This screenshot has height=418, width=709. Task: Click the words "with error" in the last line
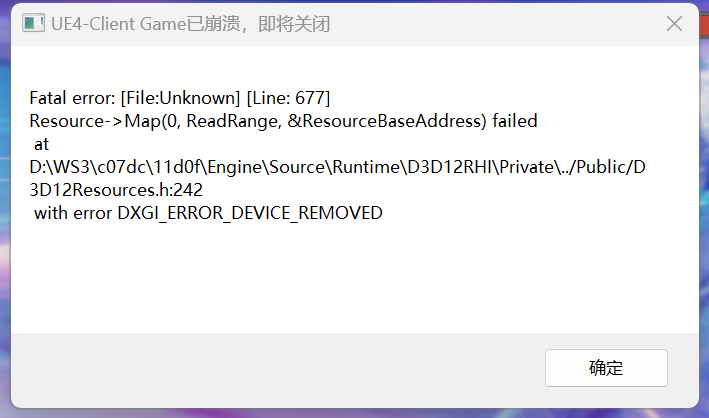tap(73, 213)
